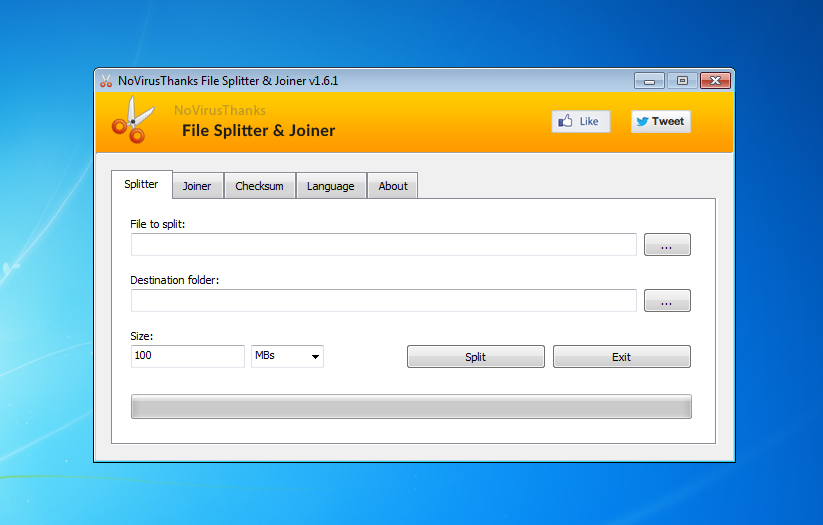
Task: Select the Language tab
Action: [331, 186]
